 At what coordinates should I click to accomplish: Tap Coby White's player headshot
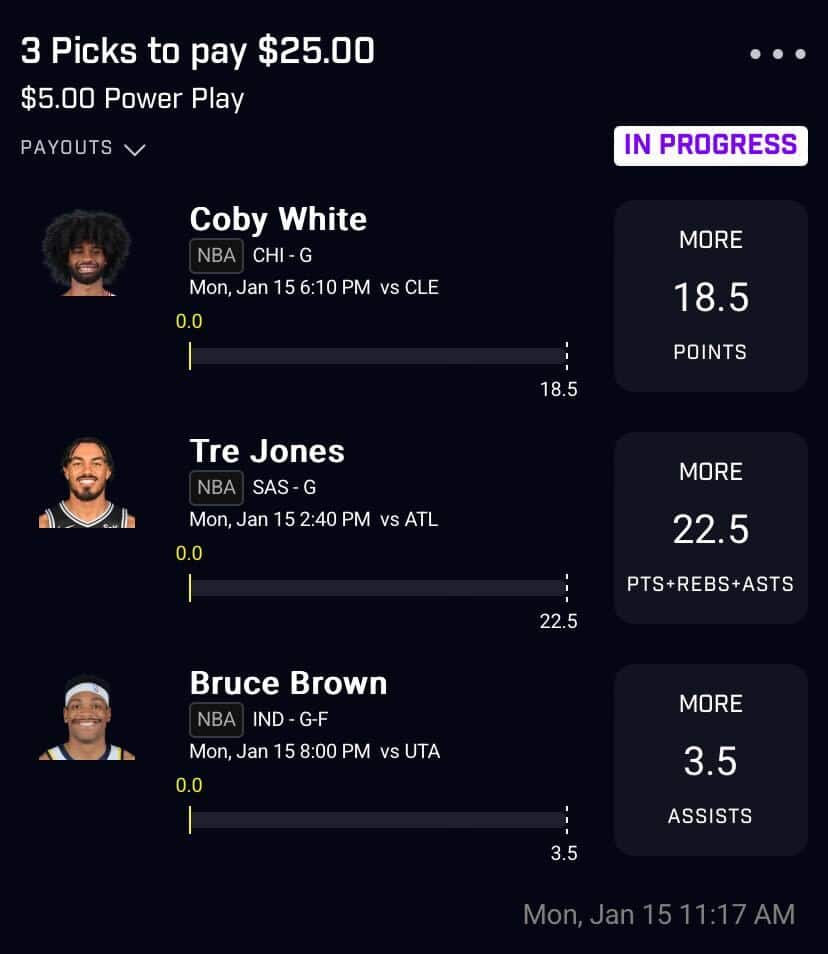tap(86, 252)
